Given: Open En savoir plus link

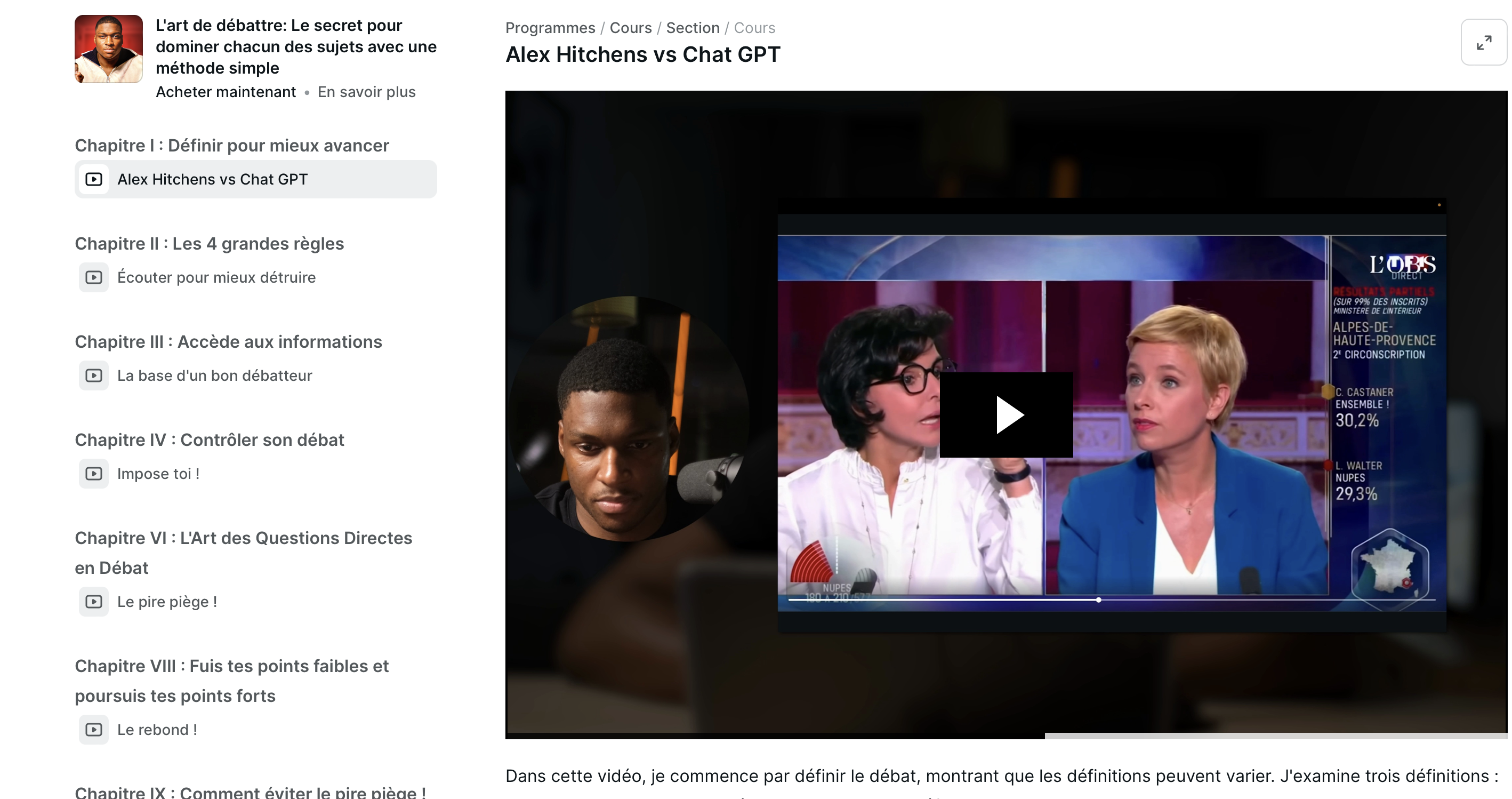Looking at the screenshot, I should click(366, 92).
